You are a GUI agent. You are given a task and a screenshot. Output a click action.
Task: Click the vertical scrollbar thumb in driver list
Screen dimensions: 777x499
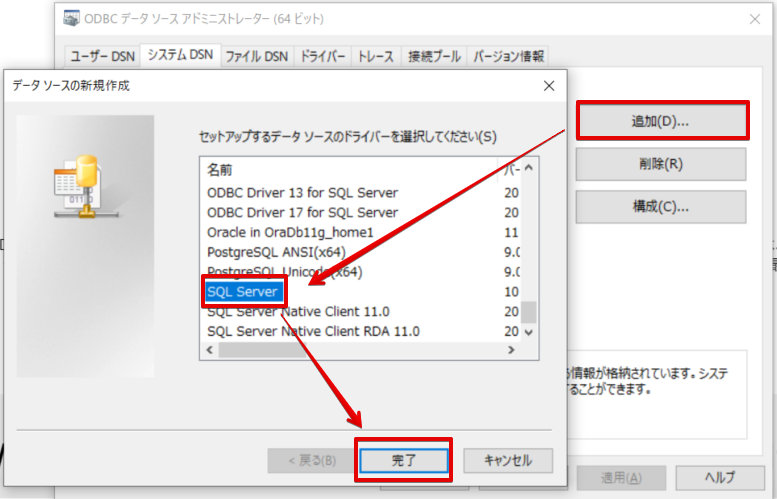[x=529, y=312]
